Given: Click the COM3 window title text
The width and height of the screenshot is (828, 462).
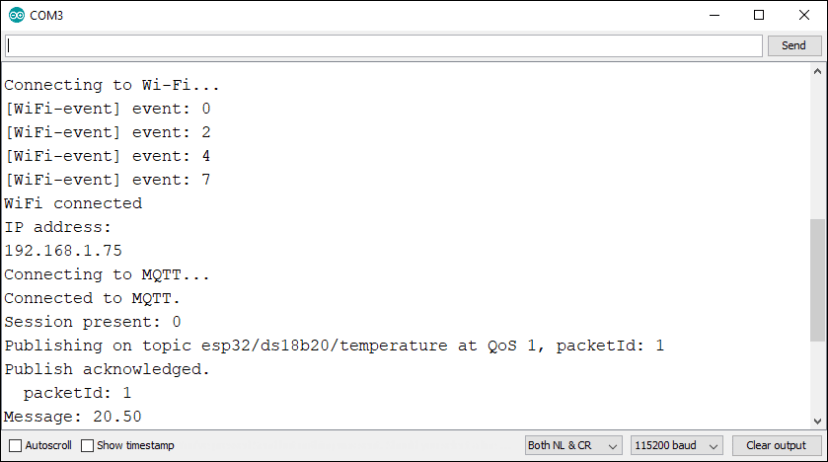Looking at the screenshot, I should [x=49, y=16].
